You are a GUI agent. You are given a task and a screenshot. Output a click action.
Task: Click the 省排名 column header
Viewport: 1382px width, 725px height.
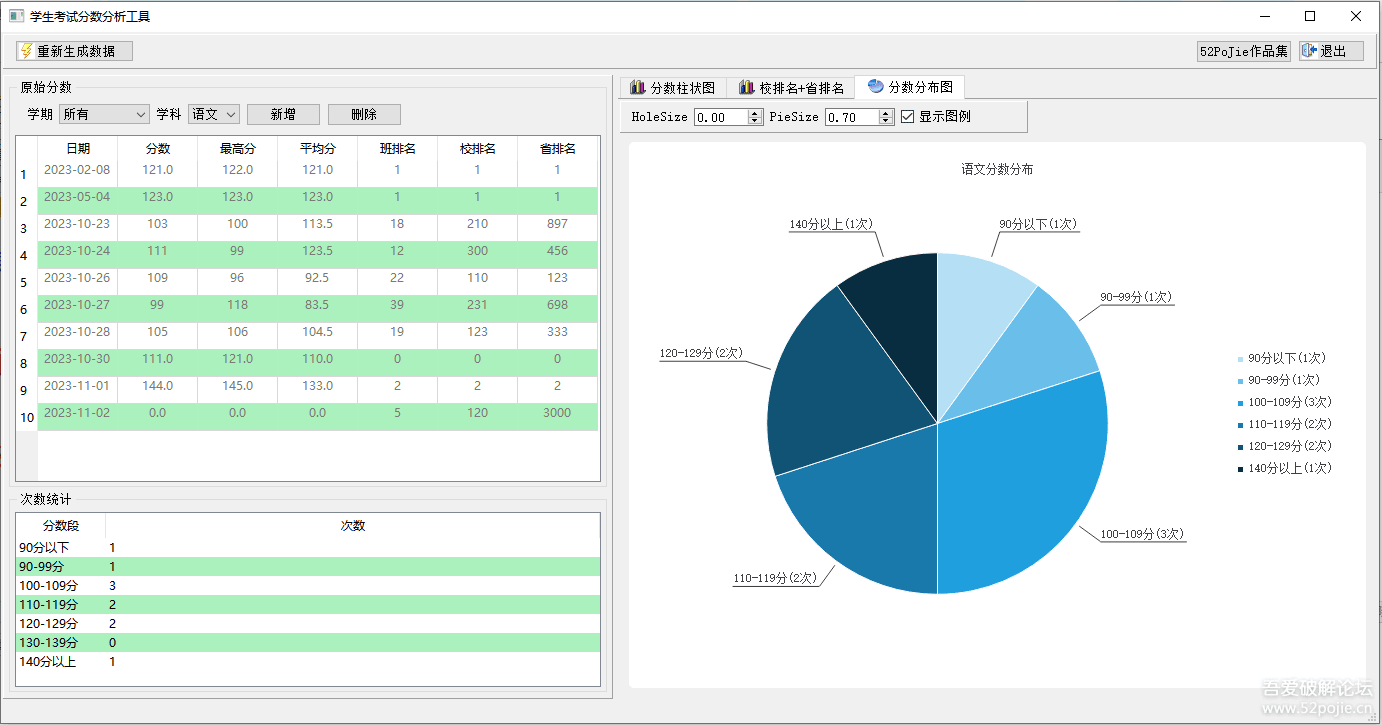click(558, 149)
